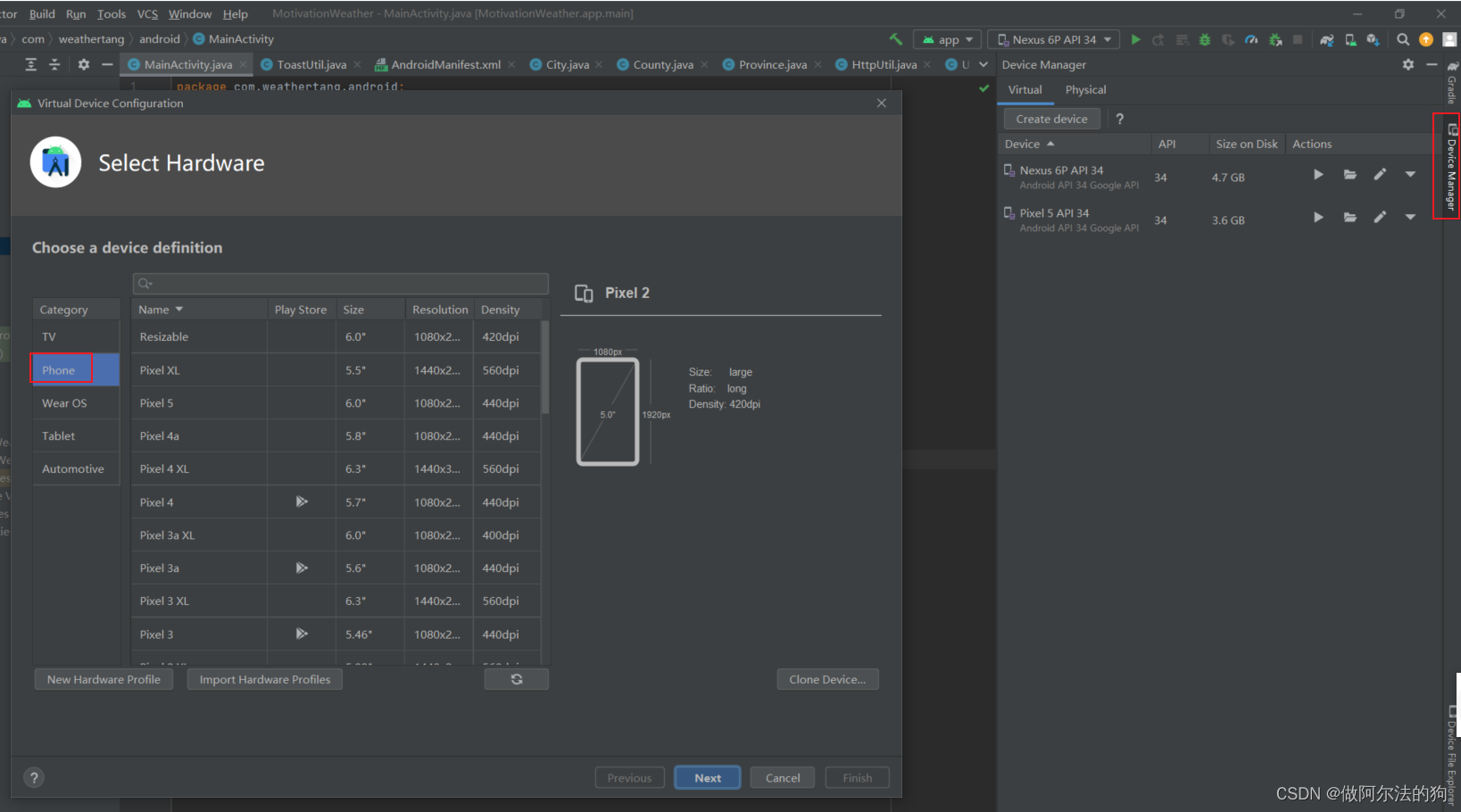This screenshot has width=1461, height=812.
Task: Select the Wear OS category
Action: coord(76,402)
